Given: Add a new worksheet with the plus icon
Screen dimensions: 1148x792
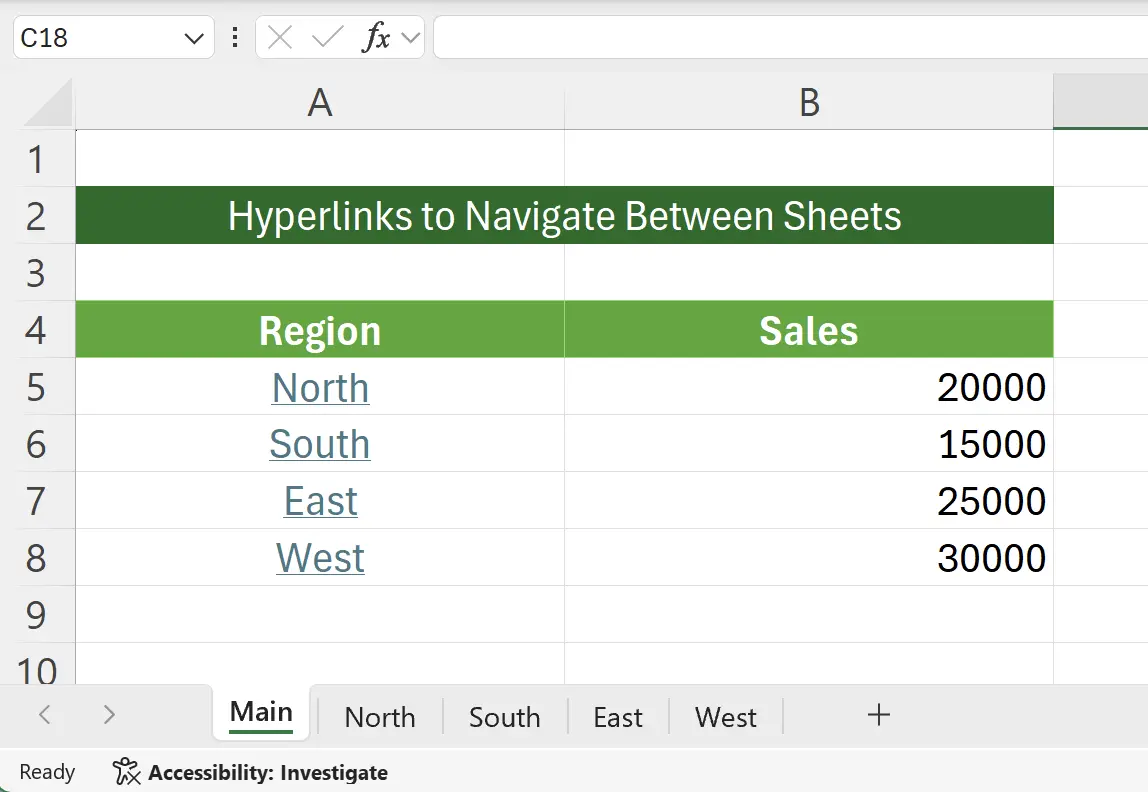Looking at the screenshot, I should tap(878, 715).
